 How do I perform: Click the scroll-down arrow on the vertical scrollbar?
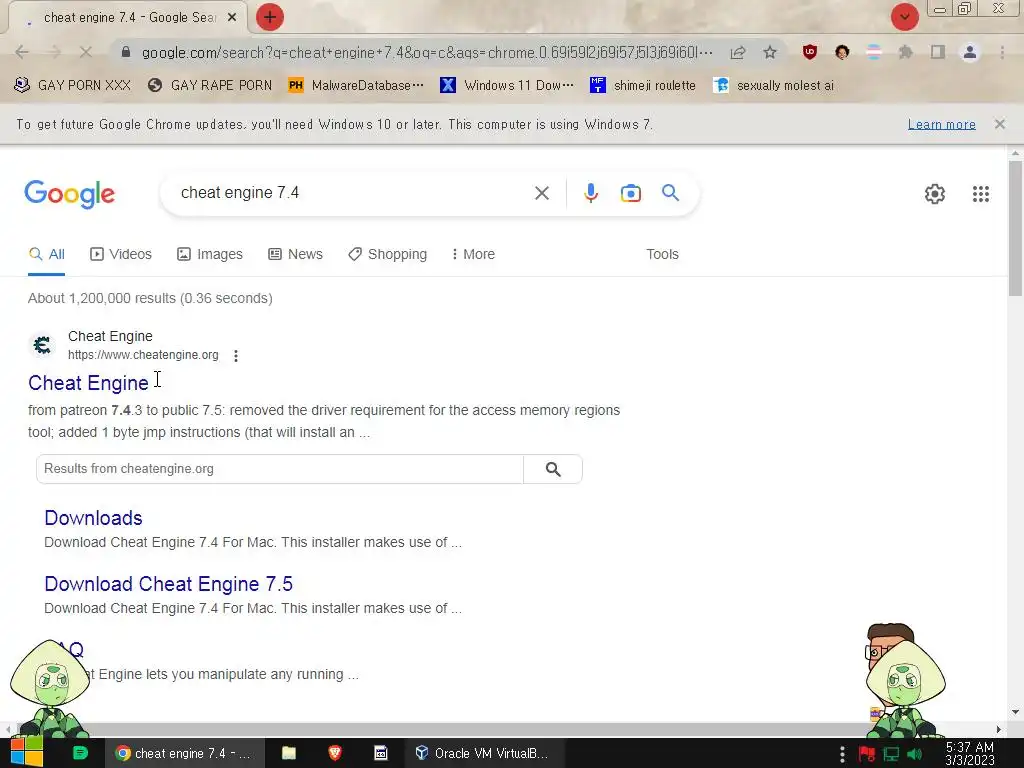click(x=1015, y=712)
